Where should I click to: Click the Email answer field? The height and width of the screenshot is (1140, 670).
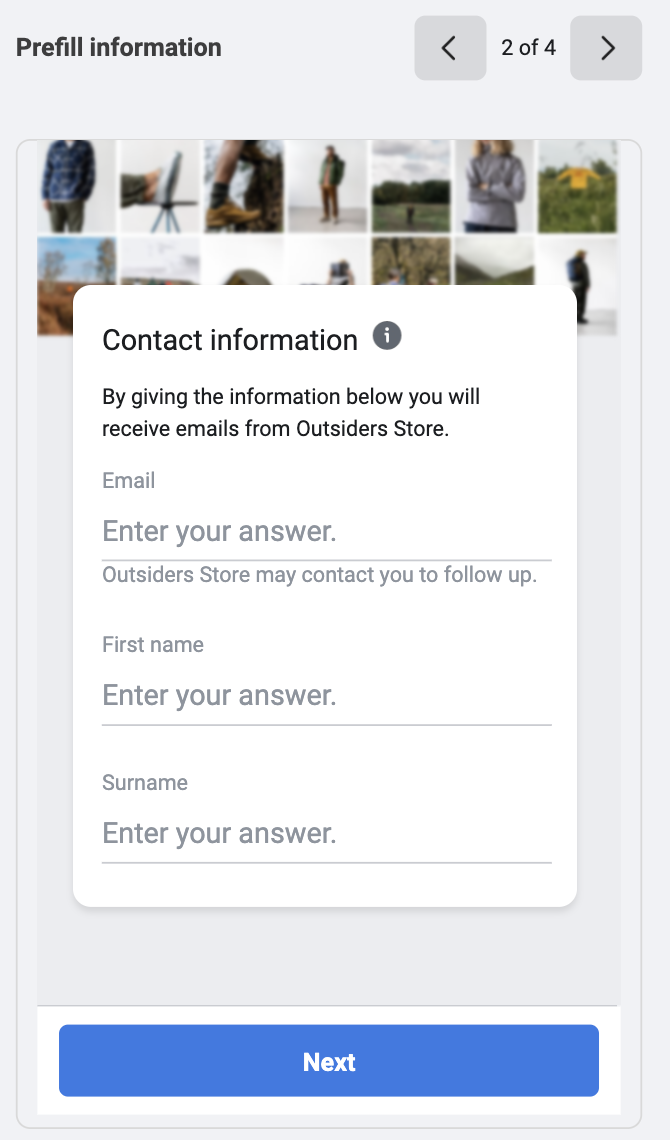point(326,532)
